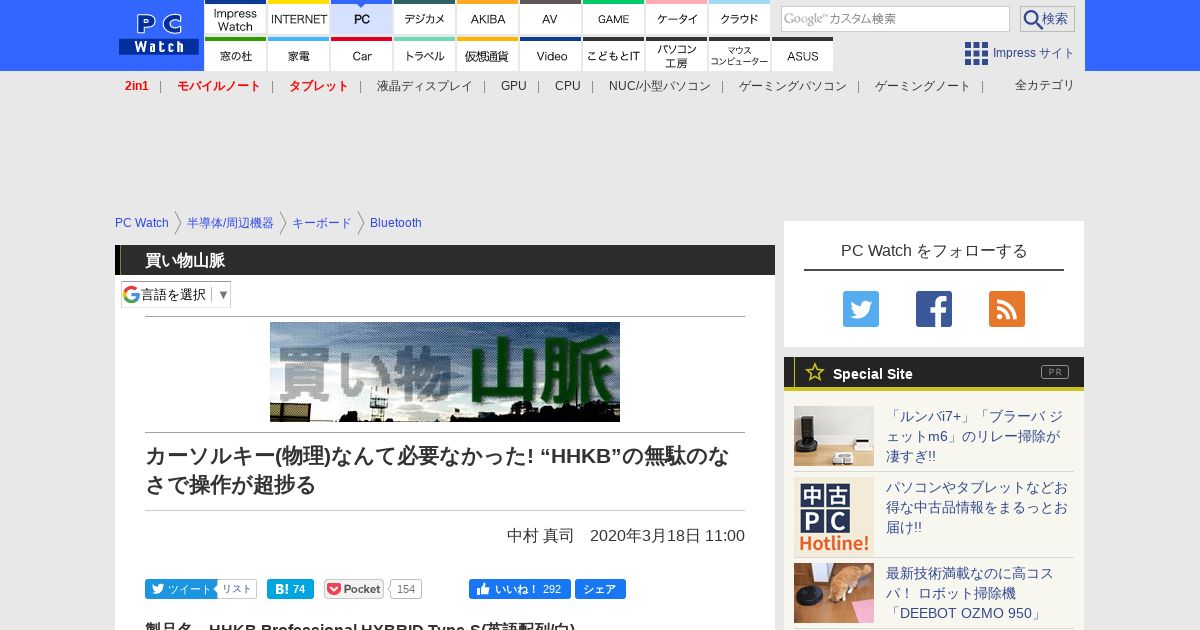1200x630 pixels.
Task: Go to the CPU category
Action: 568,86
